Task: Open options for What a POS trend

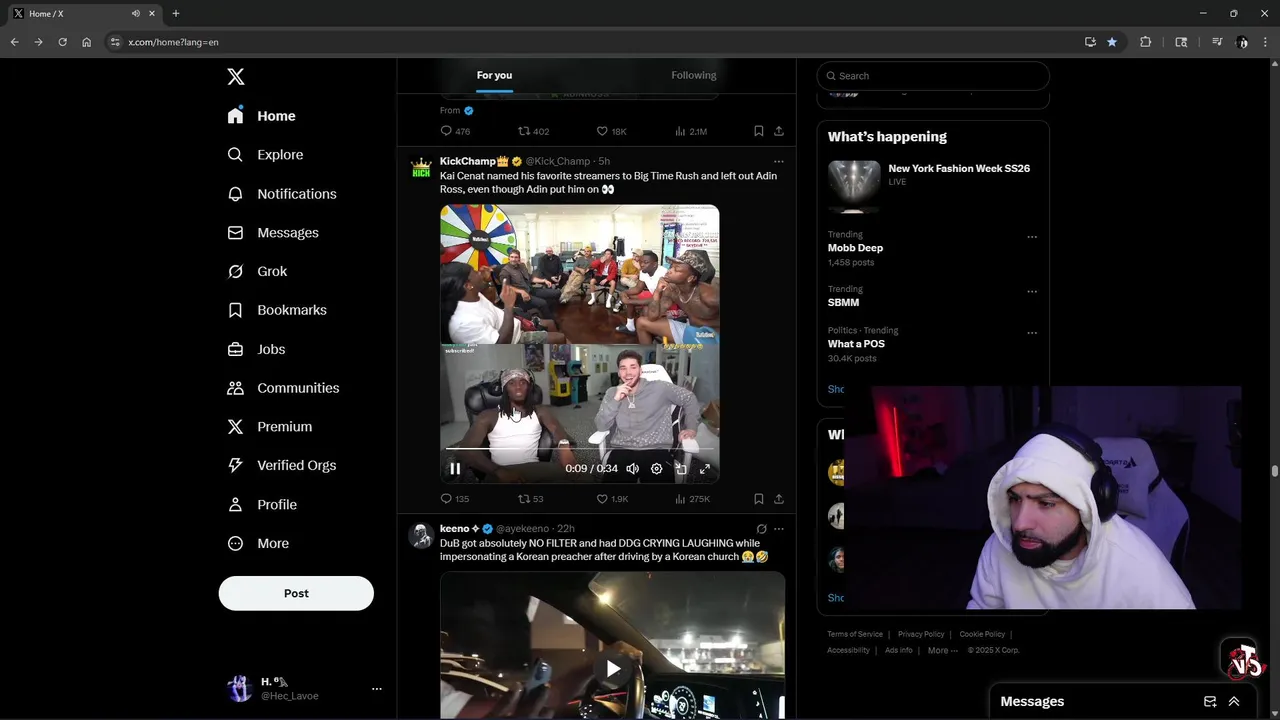Action: tap(1032, 333)
